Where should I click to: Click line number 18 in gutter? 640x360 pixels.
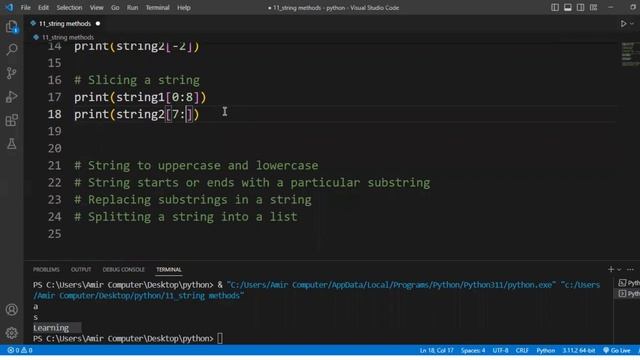[54, 114]
